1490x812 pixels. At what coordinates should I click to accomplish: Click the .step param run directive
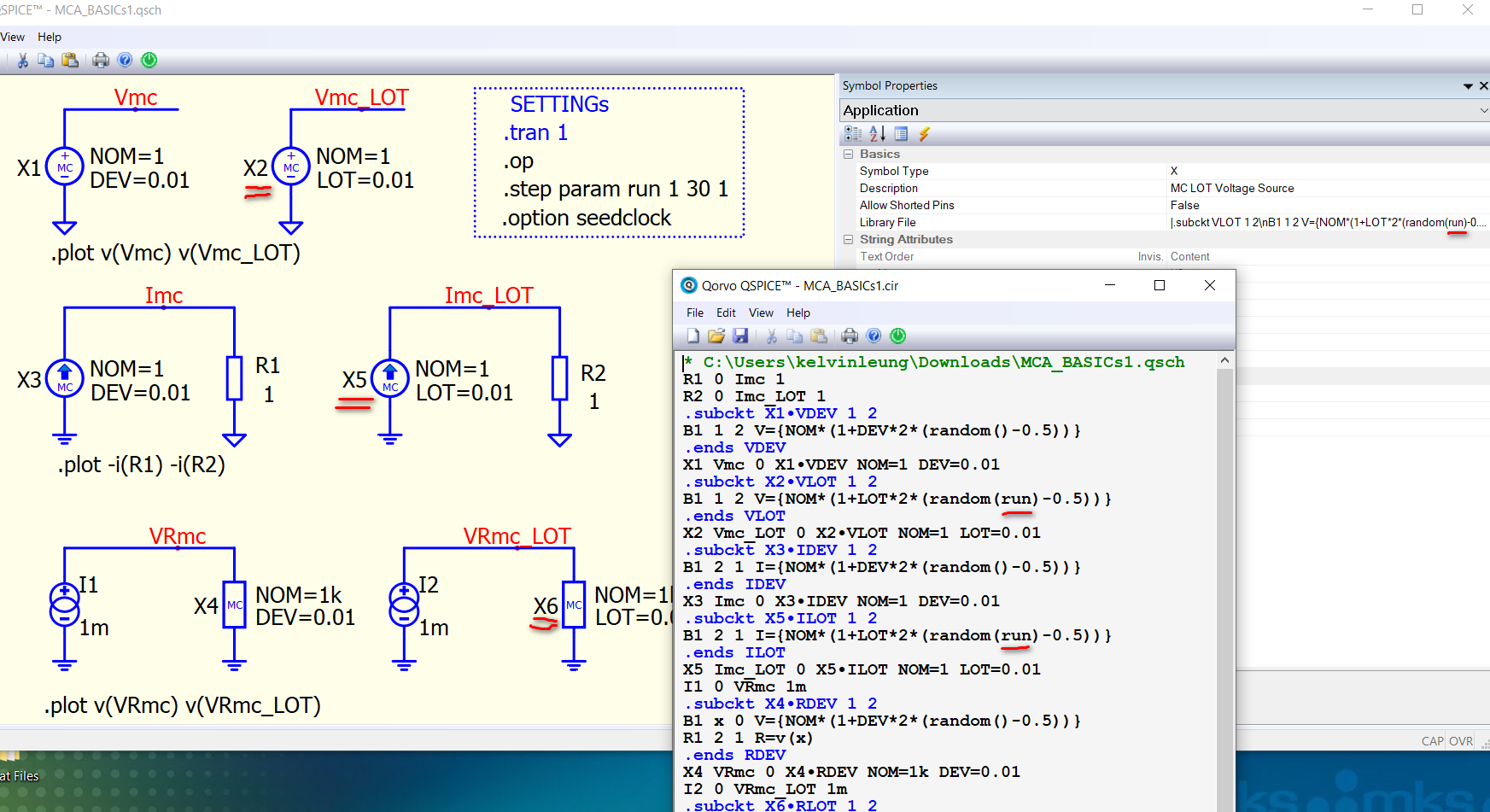[616, 189]
